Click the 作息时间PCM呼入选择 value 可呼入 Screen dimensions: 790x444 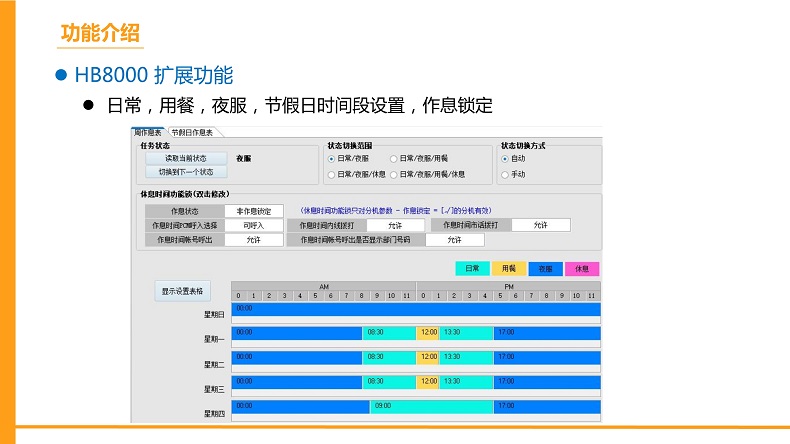(254, 225)
